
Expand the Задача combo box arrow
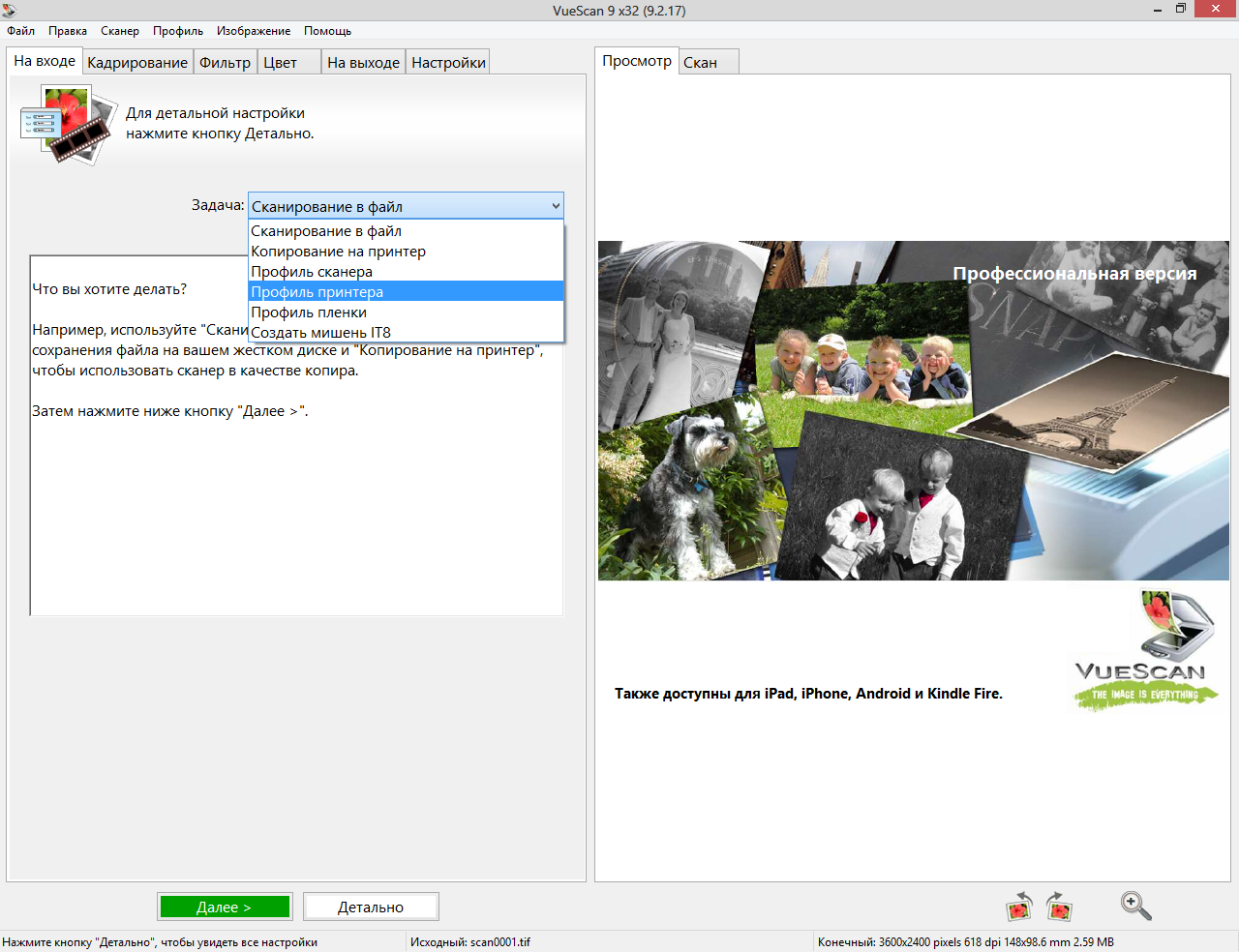556,206
